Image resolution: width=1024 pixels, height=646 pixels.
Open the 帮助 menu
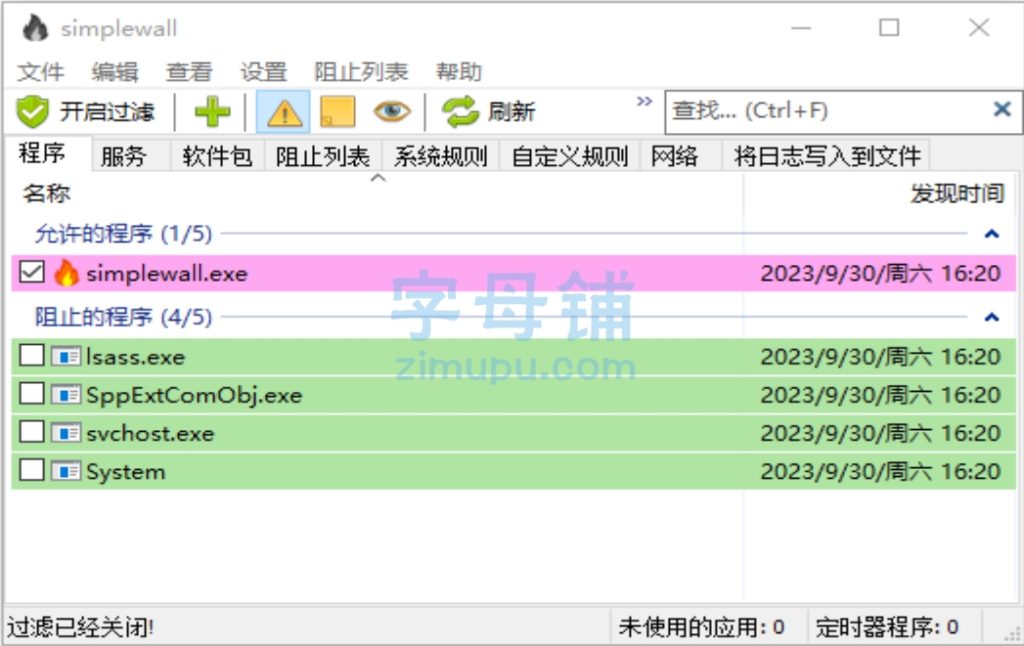(459, 72)
